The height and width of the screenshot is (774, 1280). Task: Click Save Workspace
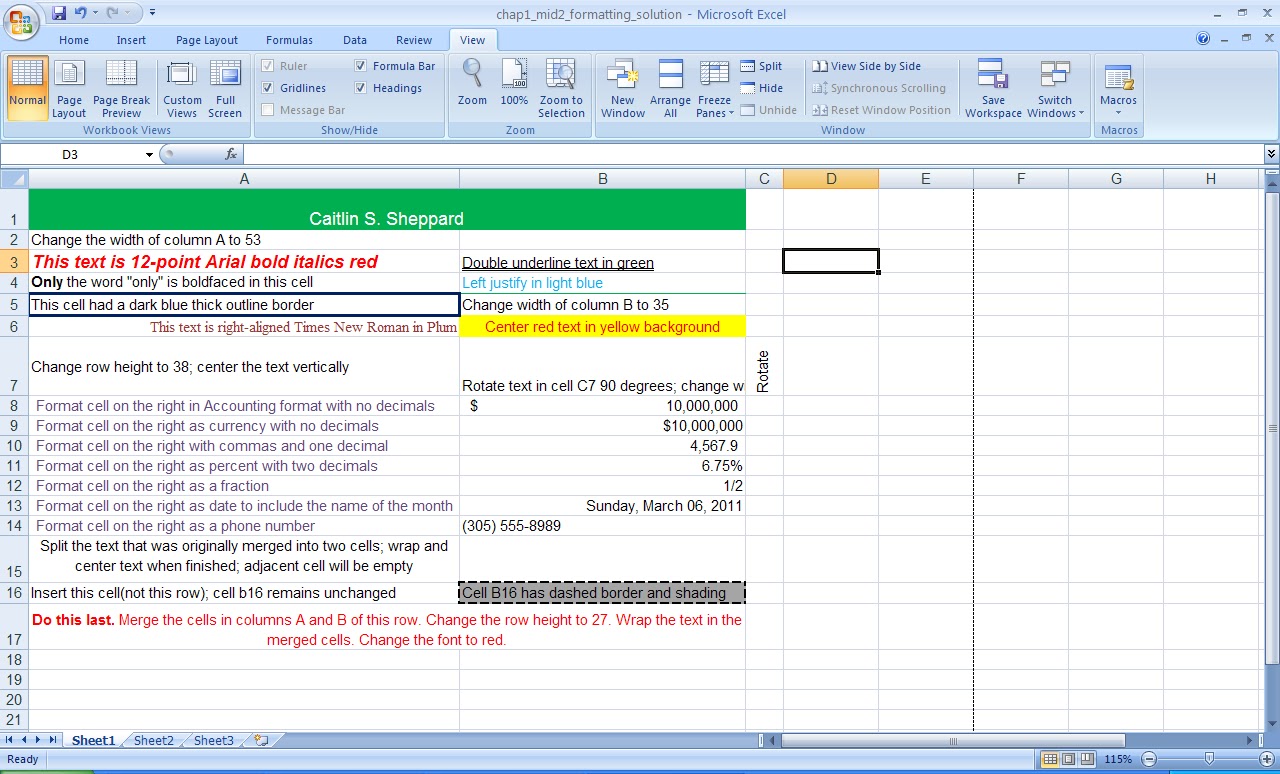click(993, 88)
